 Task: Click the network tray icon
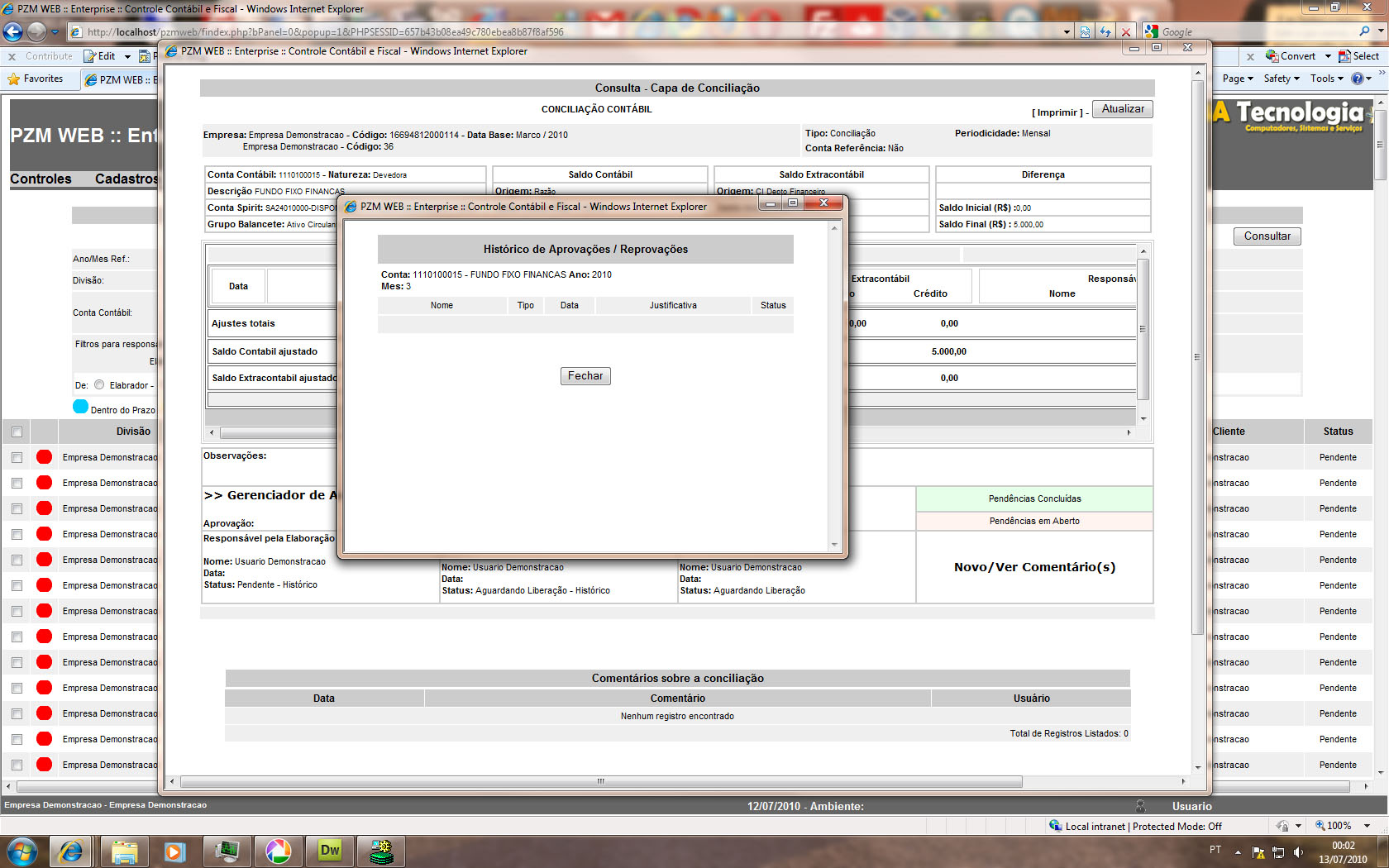pos(1278,852)
